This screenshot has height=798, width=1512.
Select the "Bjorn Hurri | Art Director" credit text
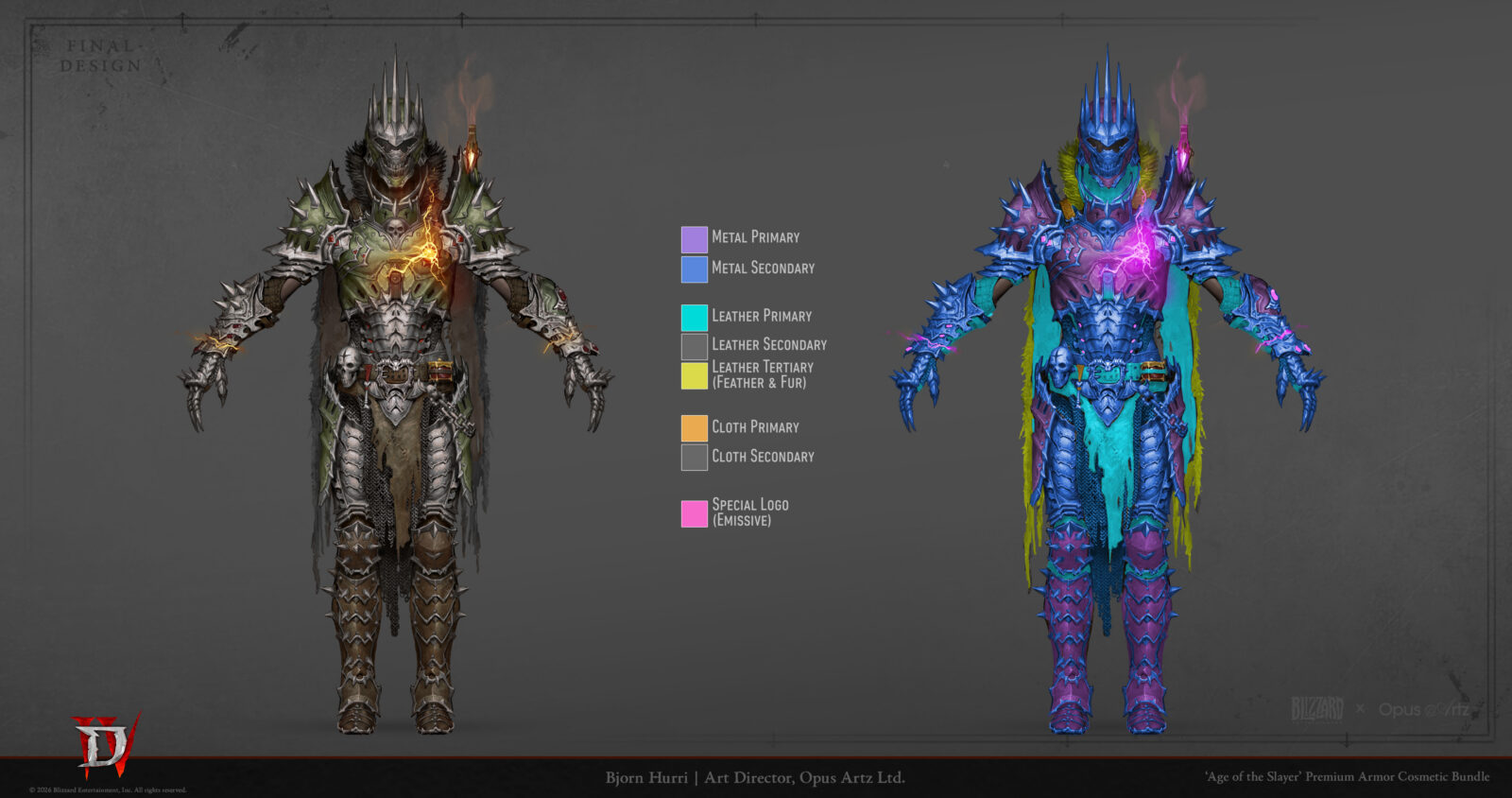click(x=755, y=778)
